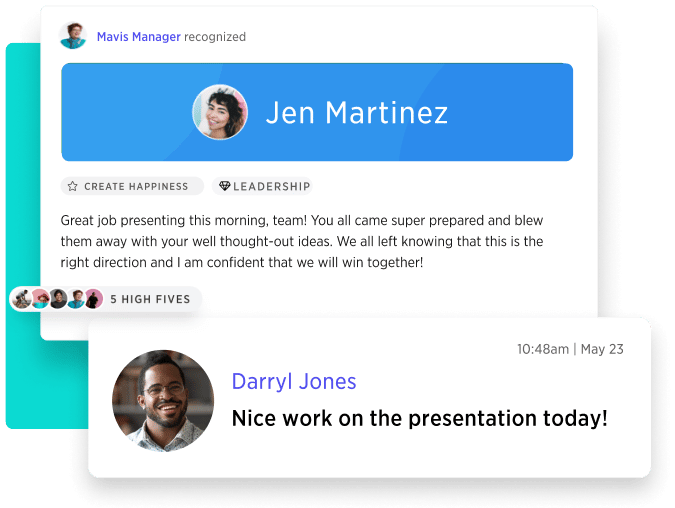Viewport: 675px width, 508px height.
Task: Click the 10:48am | May 23 timestamp
Action: pos(570,349)
